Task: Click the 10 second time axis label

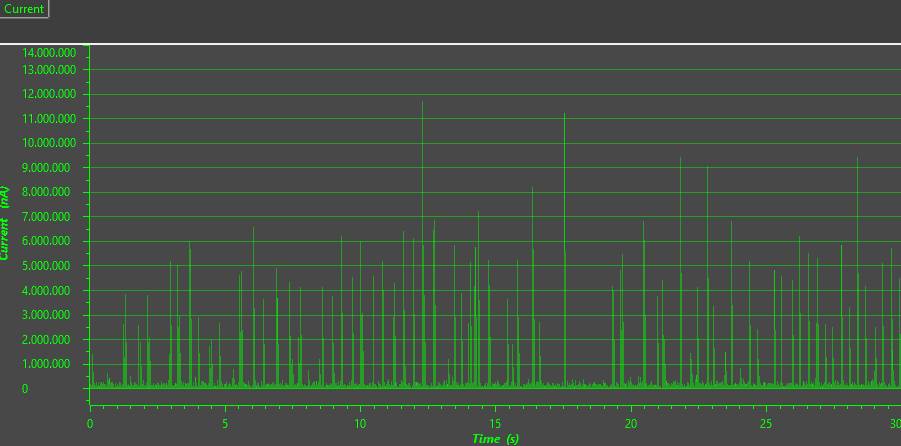Action: 360,423
